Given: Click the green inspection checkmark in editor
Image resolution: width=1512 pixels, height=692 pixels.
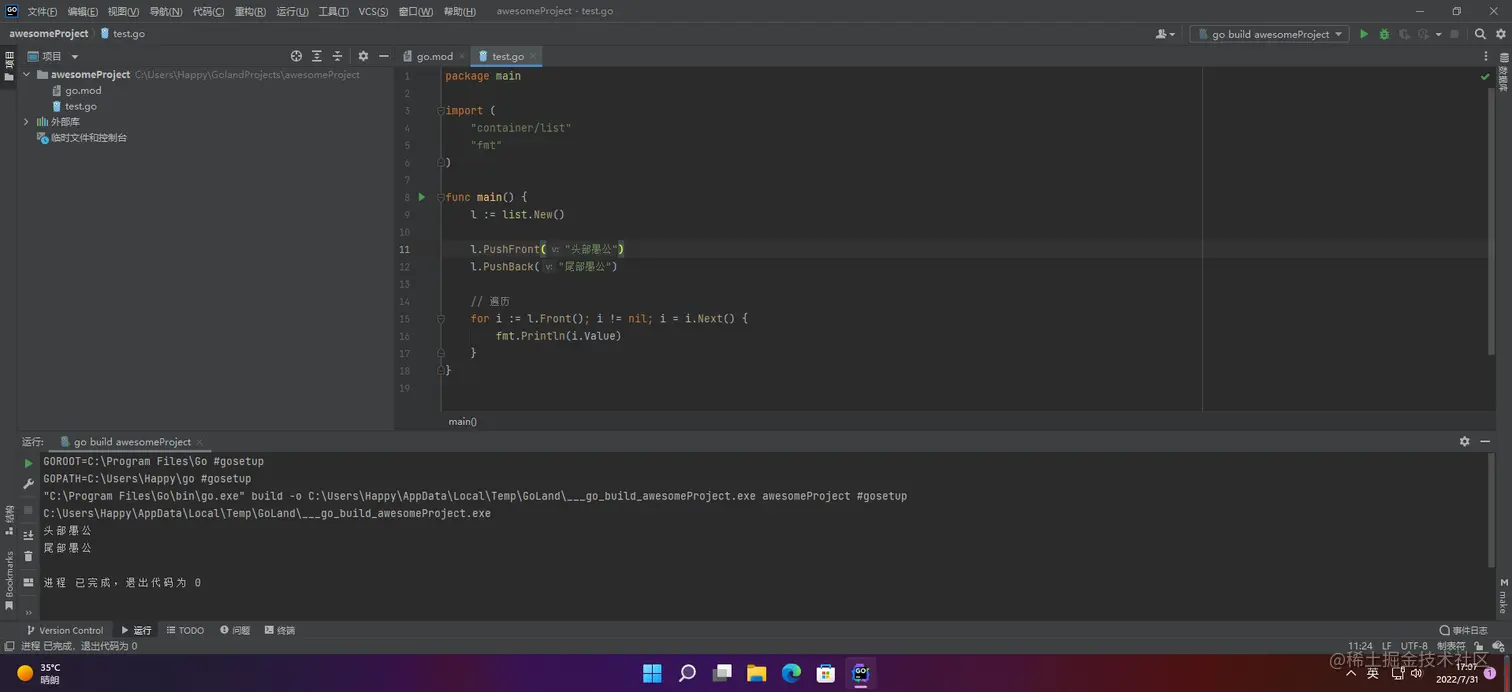Looking at the screenshot, I should [x=1485, y=77].
